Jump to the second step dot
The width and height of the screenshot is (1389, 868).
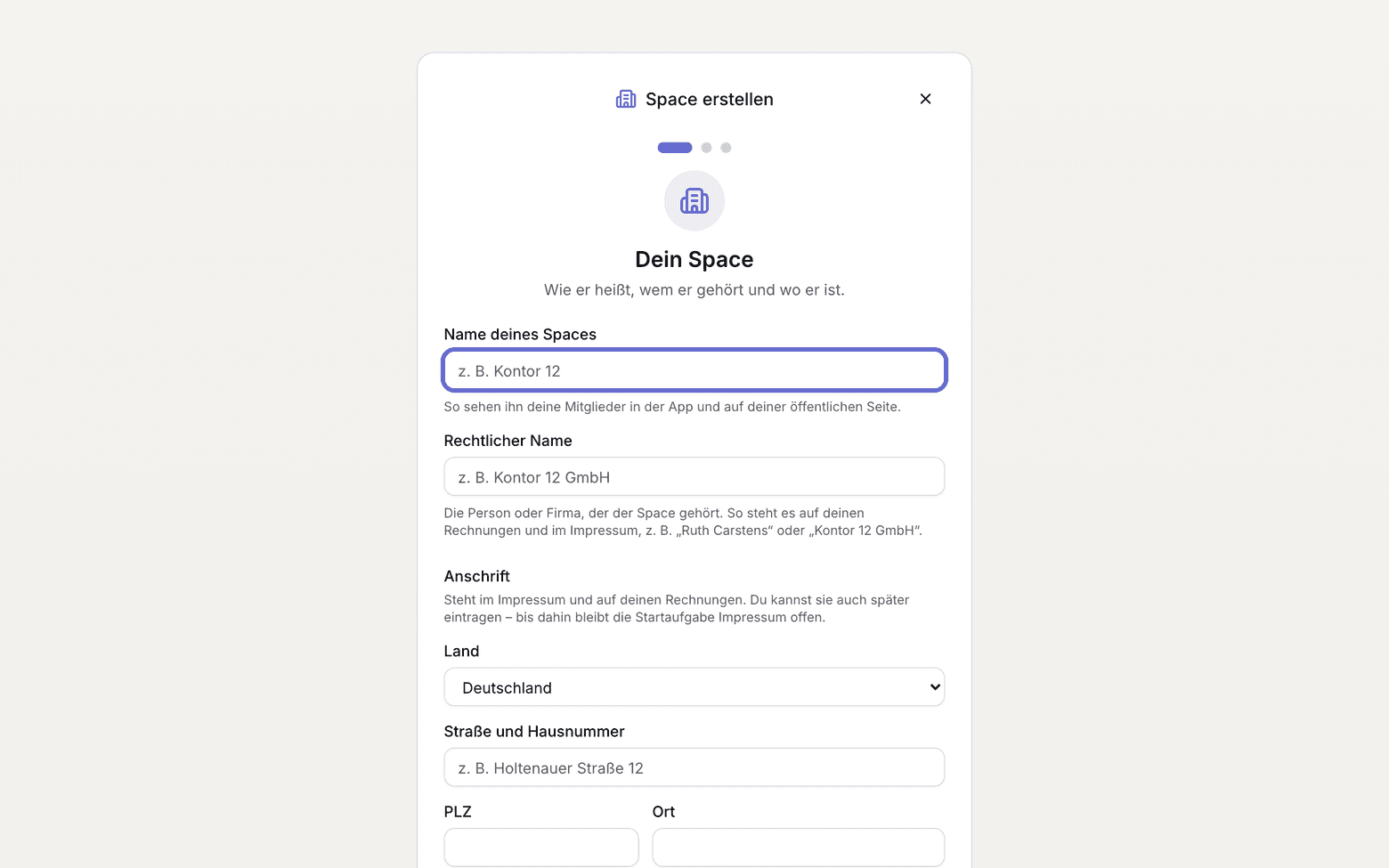706,148
